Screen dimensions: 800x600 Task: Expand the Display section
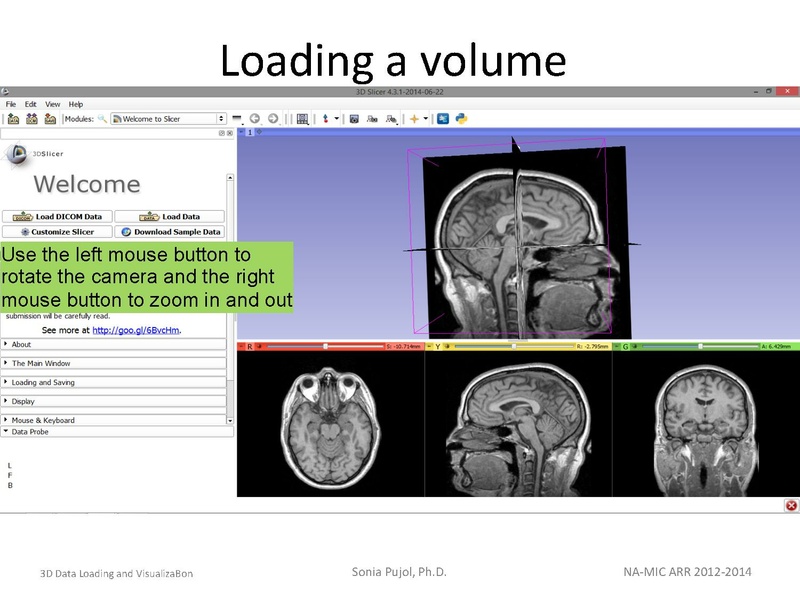[113, 401]
